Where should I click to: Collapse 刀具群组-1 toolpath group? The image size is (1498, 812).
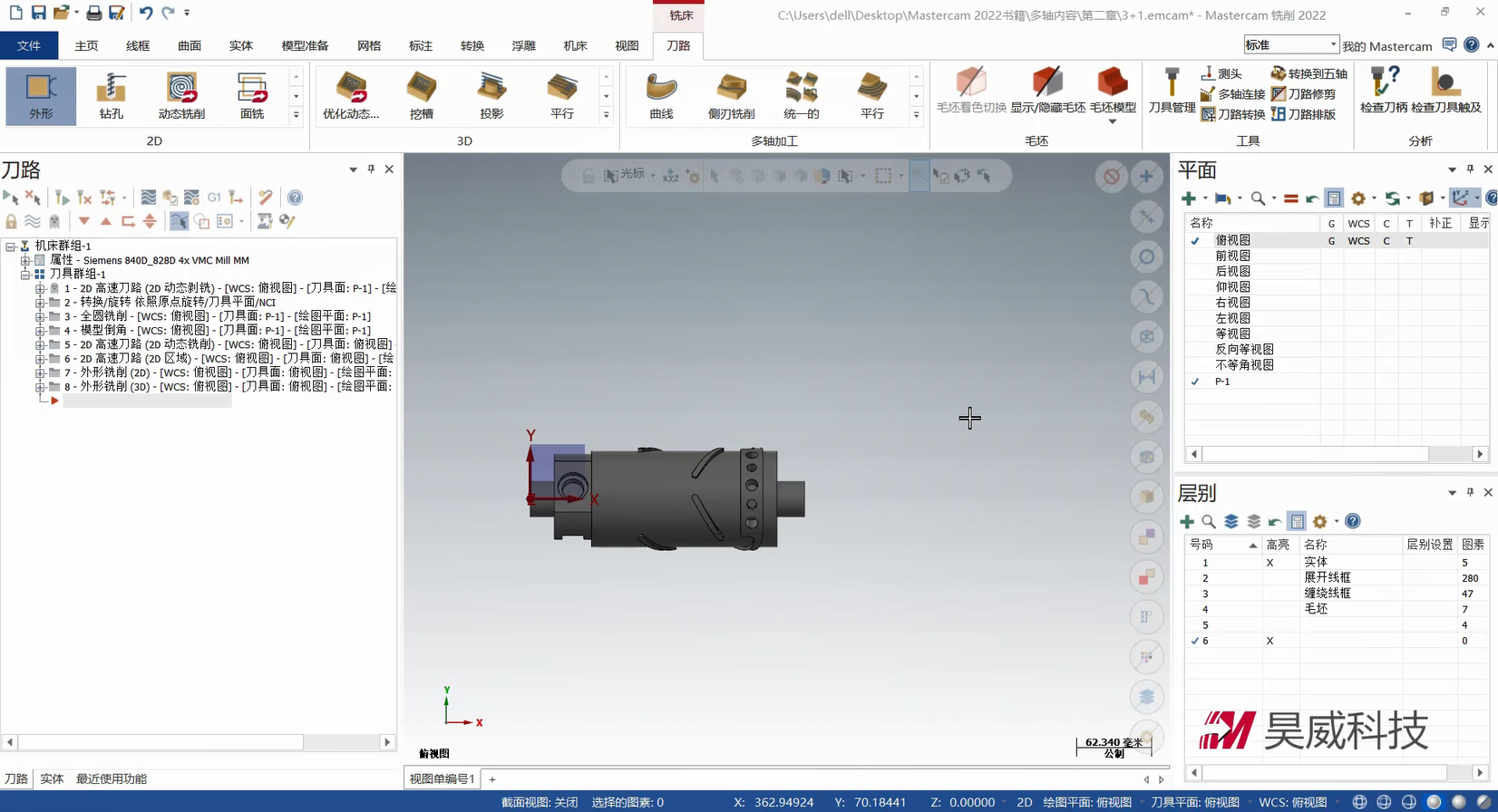25,274
